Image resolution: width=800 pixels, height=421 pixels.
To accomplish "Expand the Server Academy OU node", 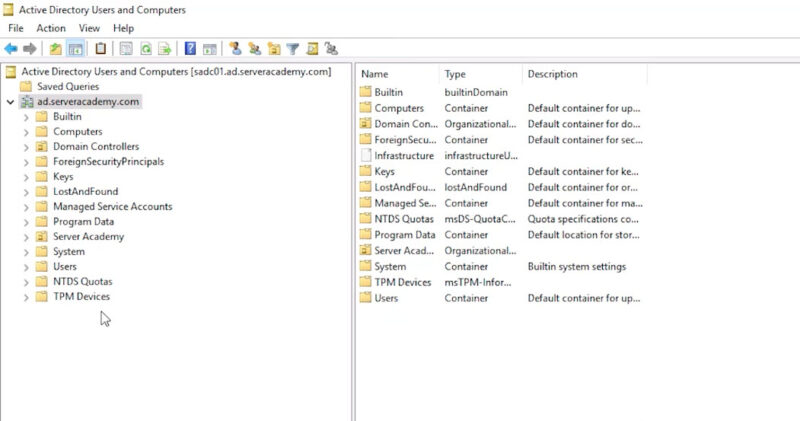I will (26, 237).
